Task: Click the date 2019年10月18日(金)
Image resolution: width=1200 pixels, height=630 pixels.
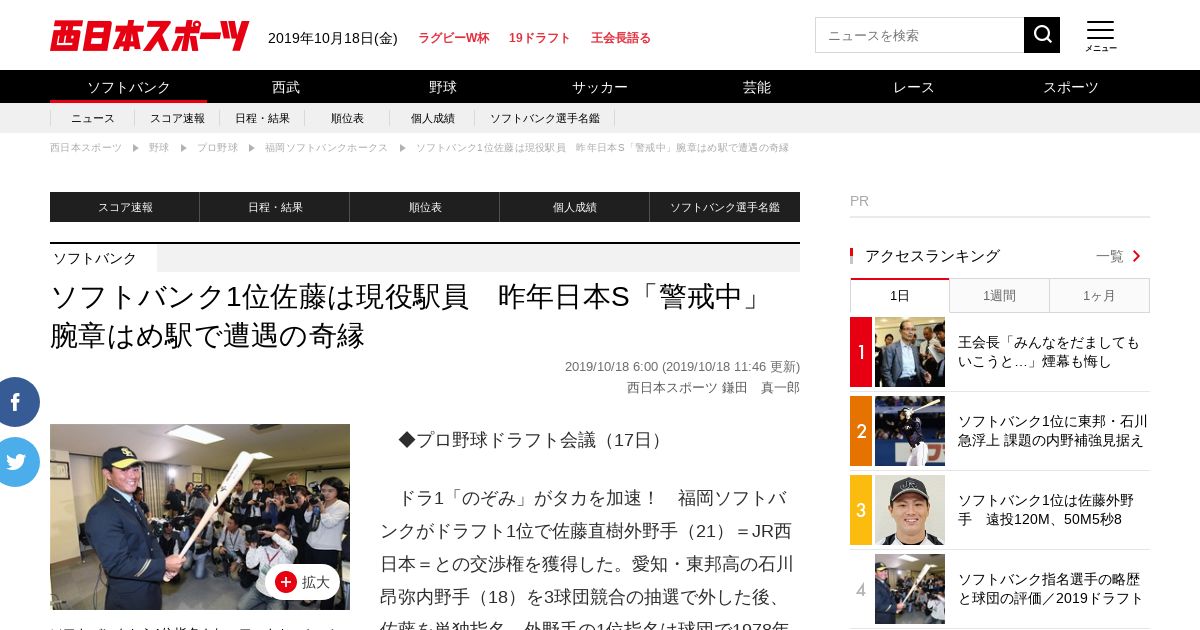Action: 333,38
